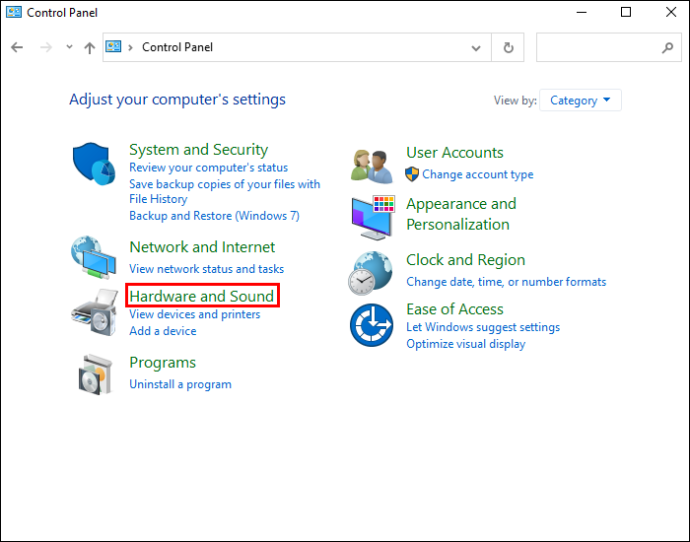
Task: Expand the address bar history dropdown
Action: click(x=477, y=47)
